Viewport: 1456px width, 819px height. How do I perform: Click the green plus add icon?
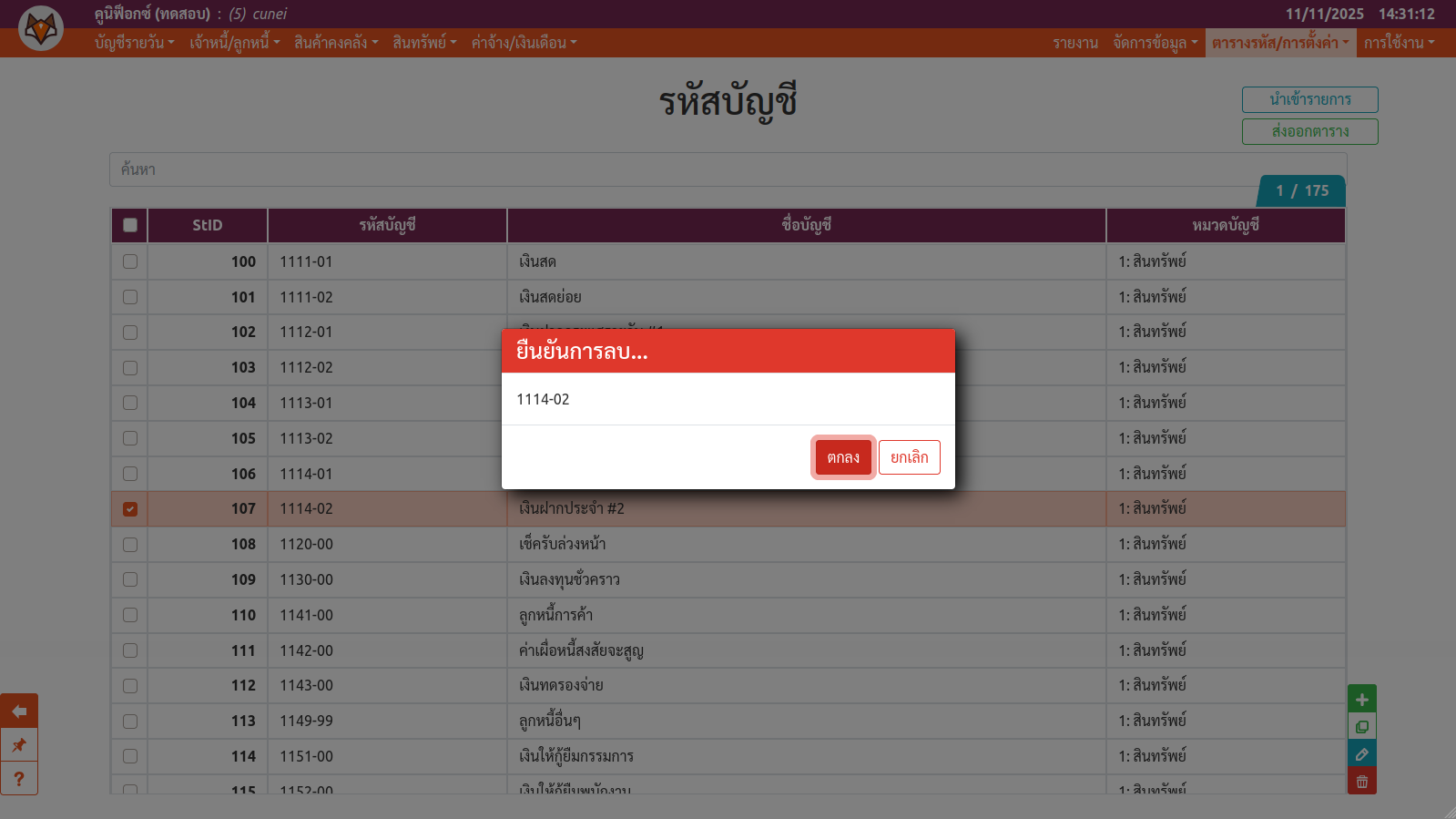click(1361, 699)
